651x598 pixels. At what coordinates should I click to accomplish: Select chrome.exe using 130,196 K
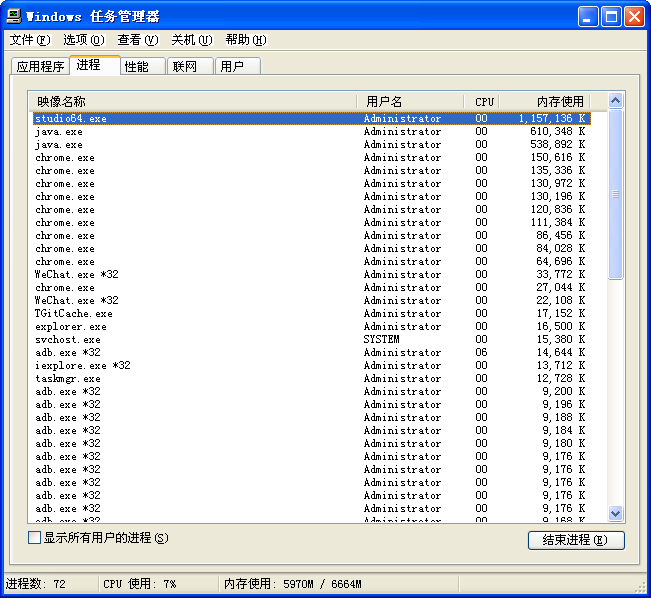[x=312, y=196]
